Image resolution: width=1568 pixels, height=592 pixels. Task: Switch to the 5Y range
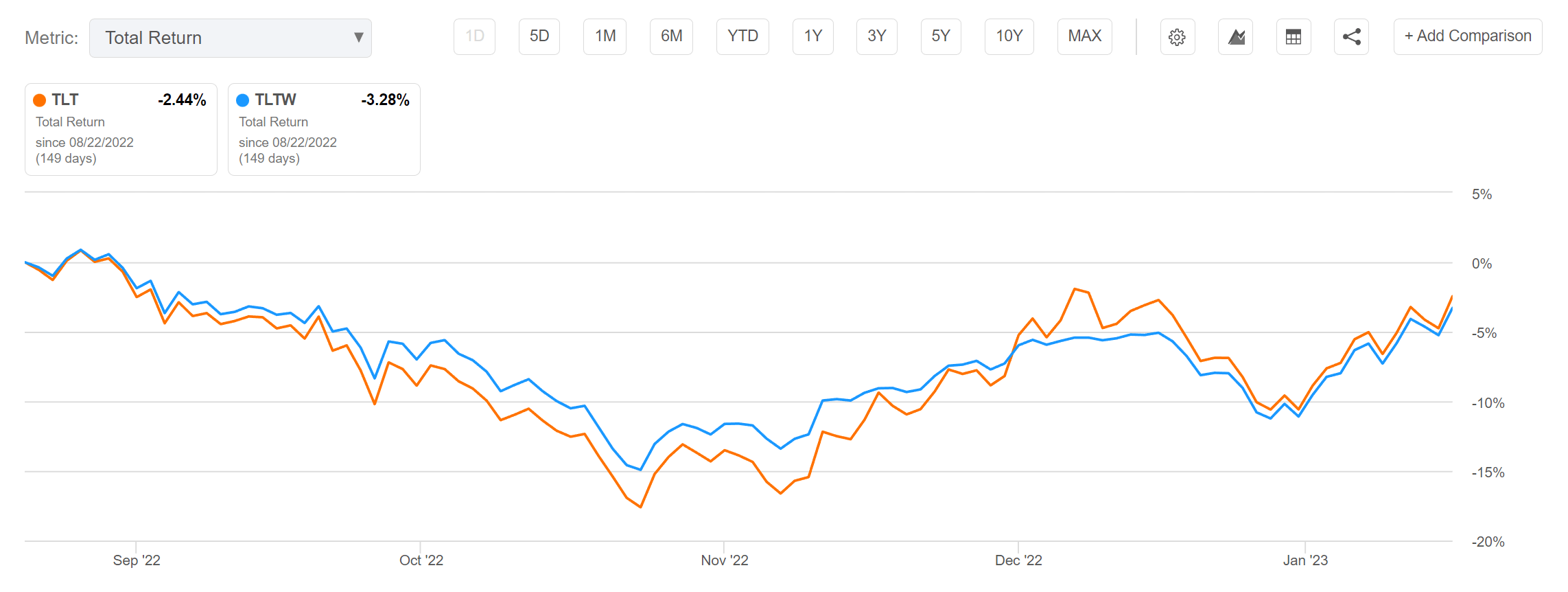click(941, 36)
